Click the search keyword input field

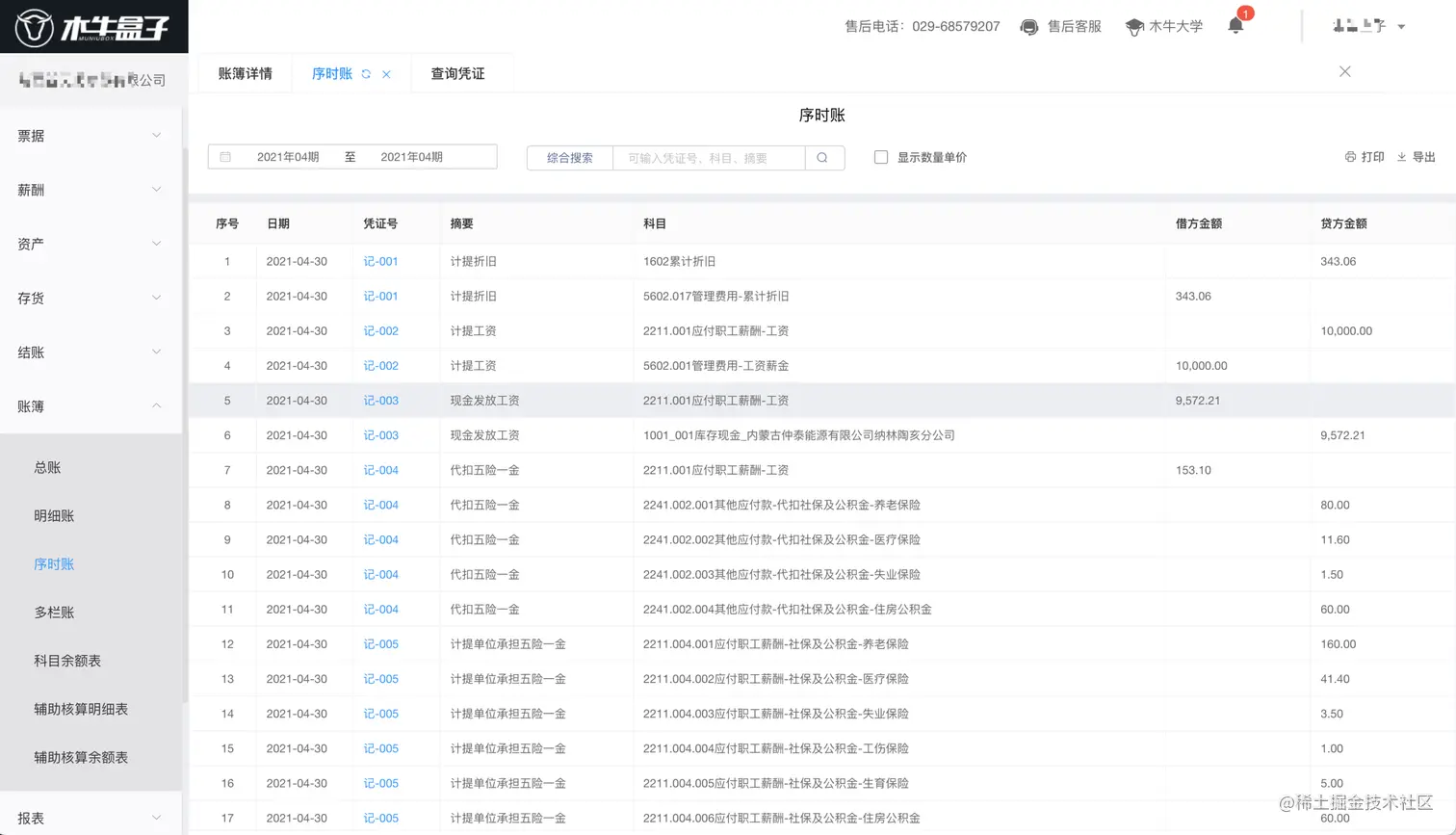pyautogui.click(x=709, y=158)
